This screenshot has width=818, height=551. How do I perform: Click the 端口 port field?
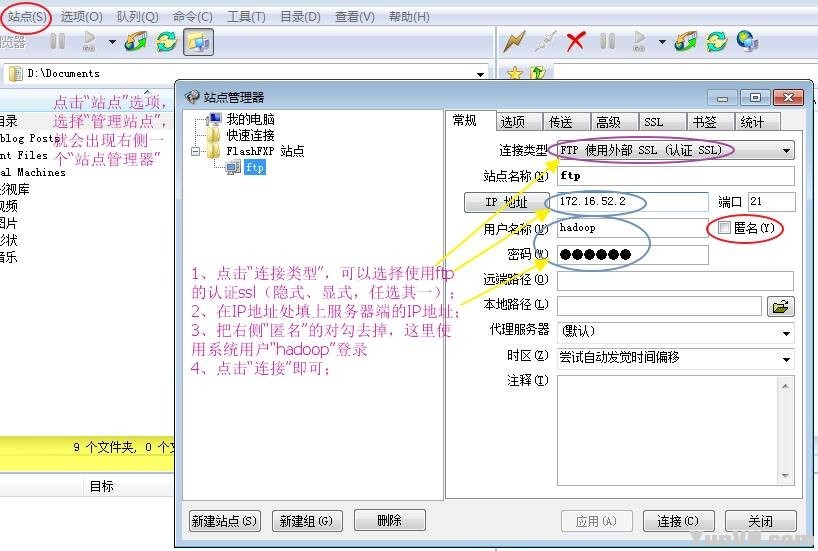tap(772, 201)
